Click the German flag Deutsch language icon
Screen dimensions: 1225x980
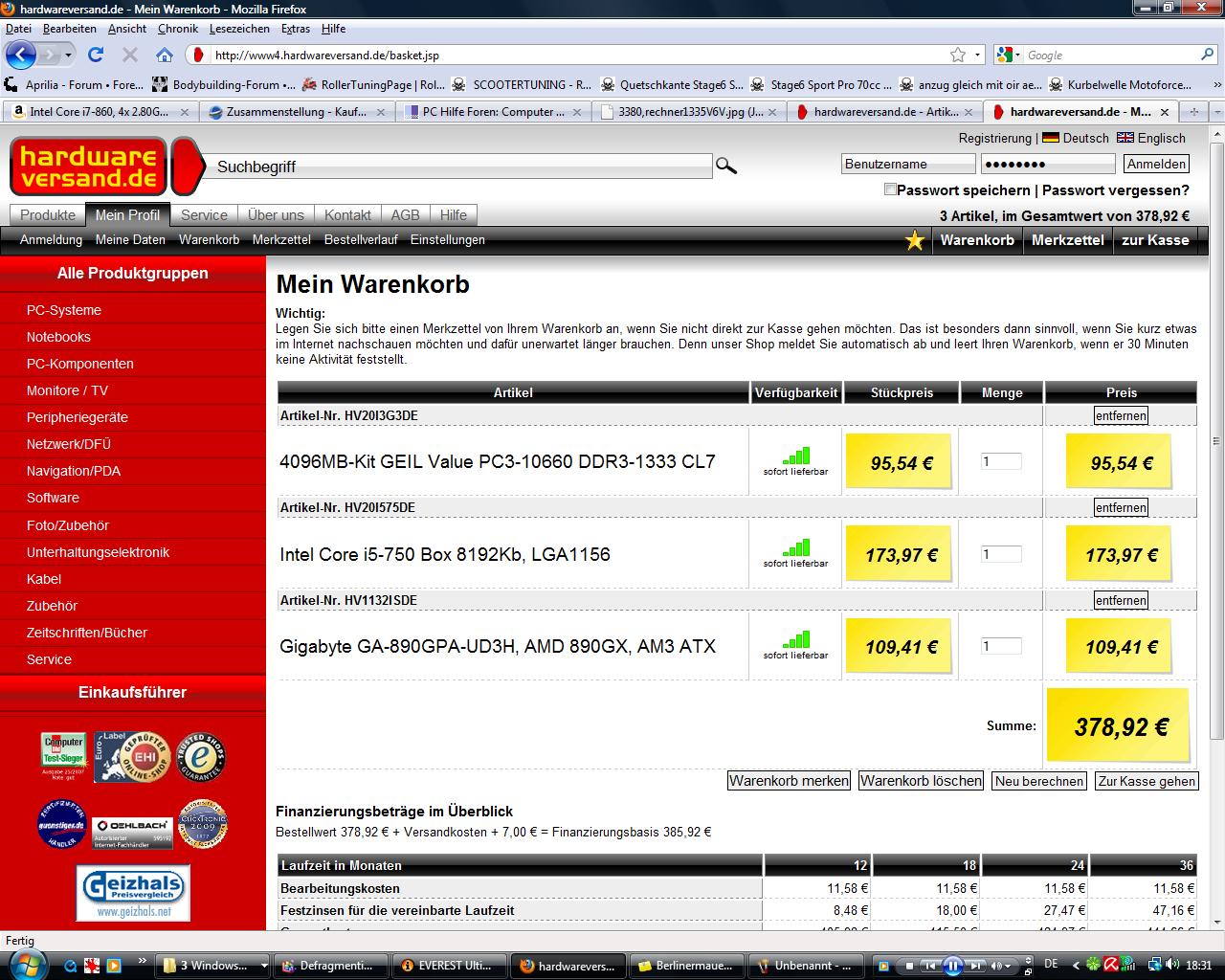(x=1050, y=138)
